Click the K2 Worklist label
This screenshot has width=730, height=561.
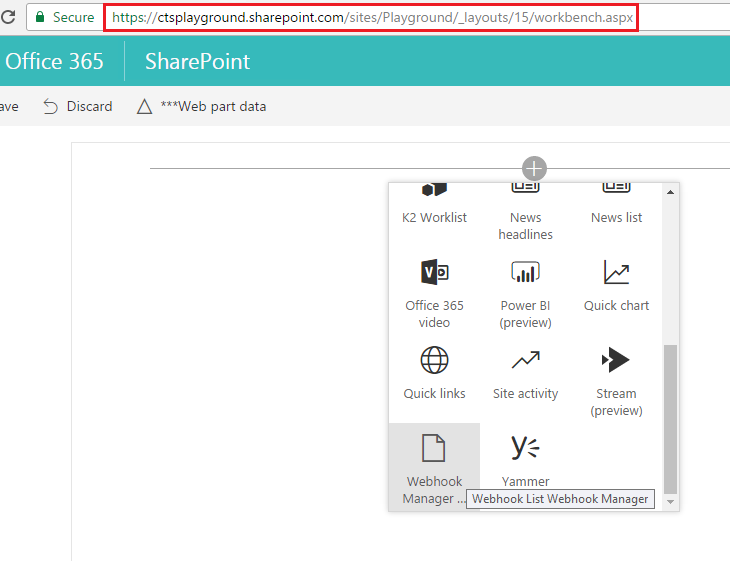click(434, 217)
